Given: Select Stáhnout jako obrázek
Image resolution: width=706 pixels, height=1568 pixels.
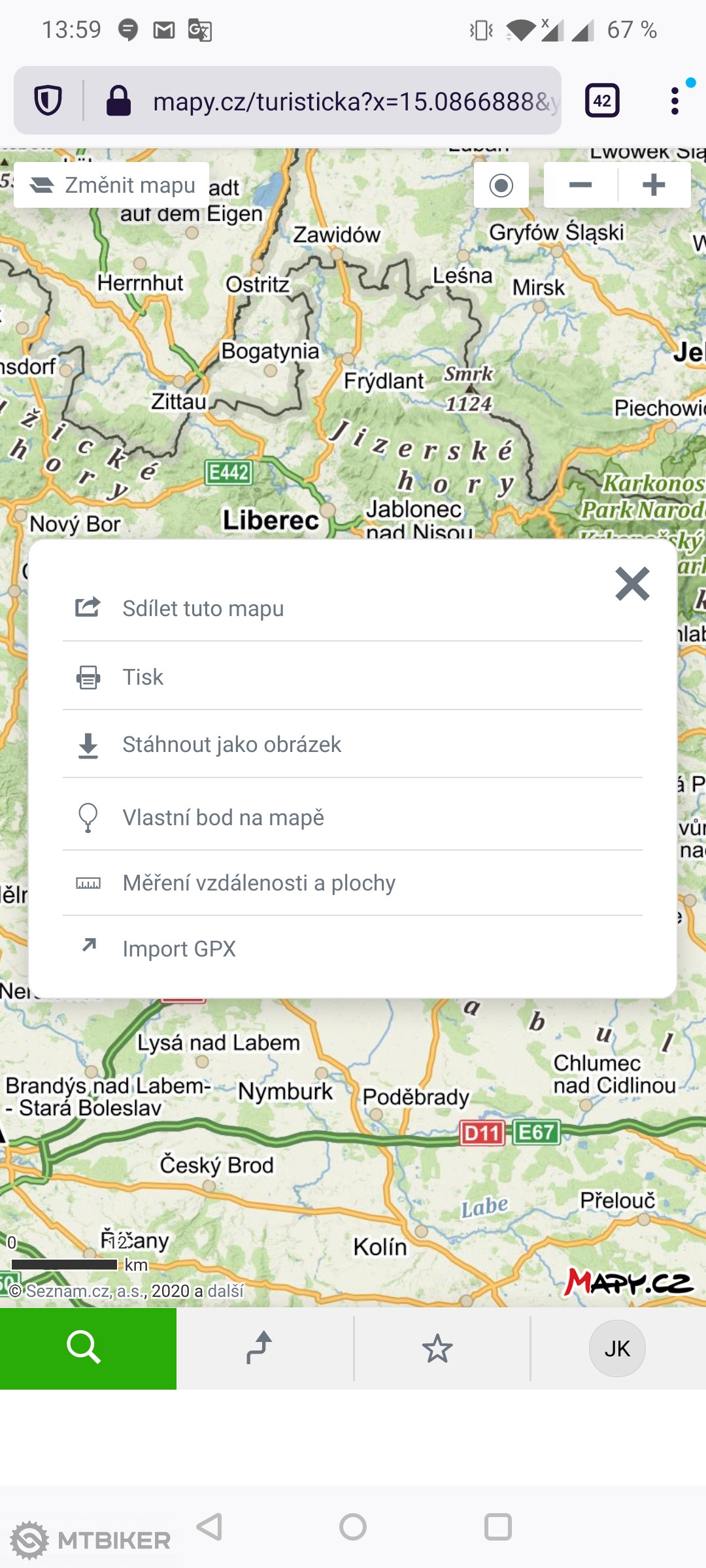Looking at the screenshot, I should pos(231,744).
